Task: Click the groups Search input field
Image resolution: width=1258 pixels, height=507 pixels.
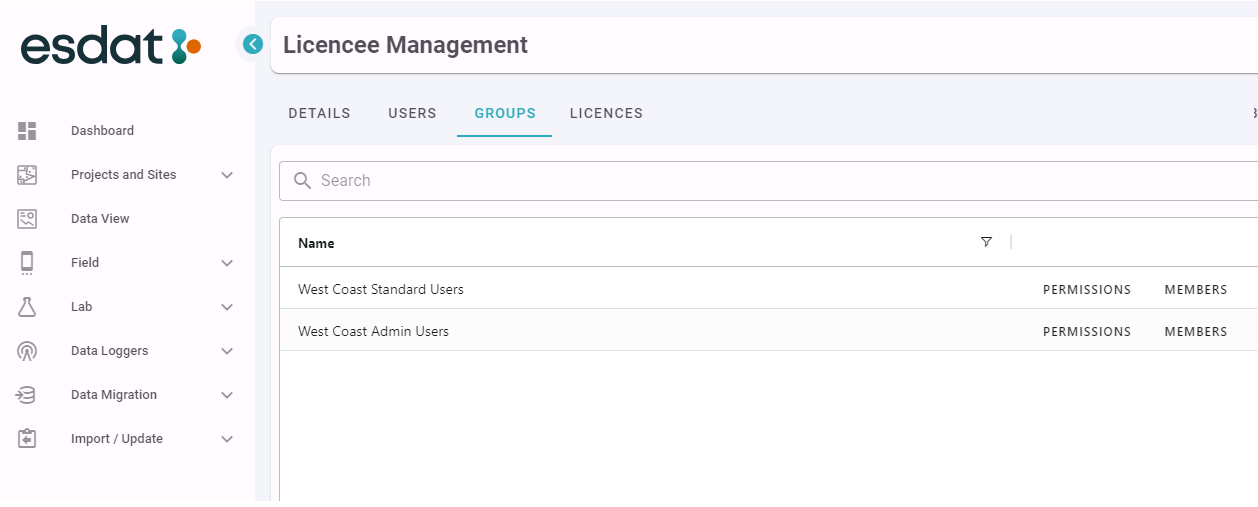Action: coord(768,181)
